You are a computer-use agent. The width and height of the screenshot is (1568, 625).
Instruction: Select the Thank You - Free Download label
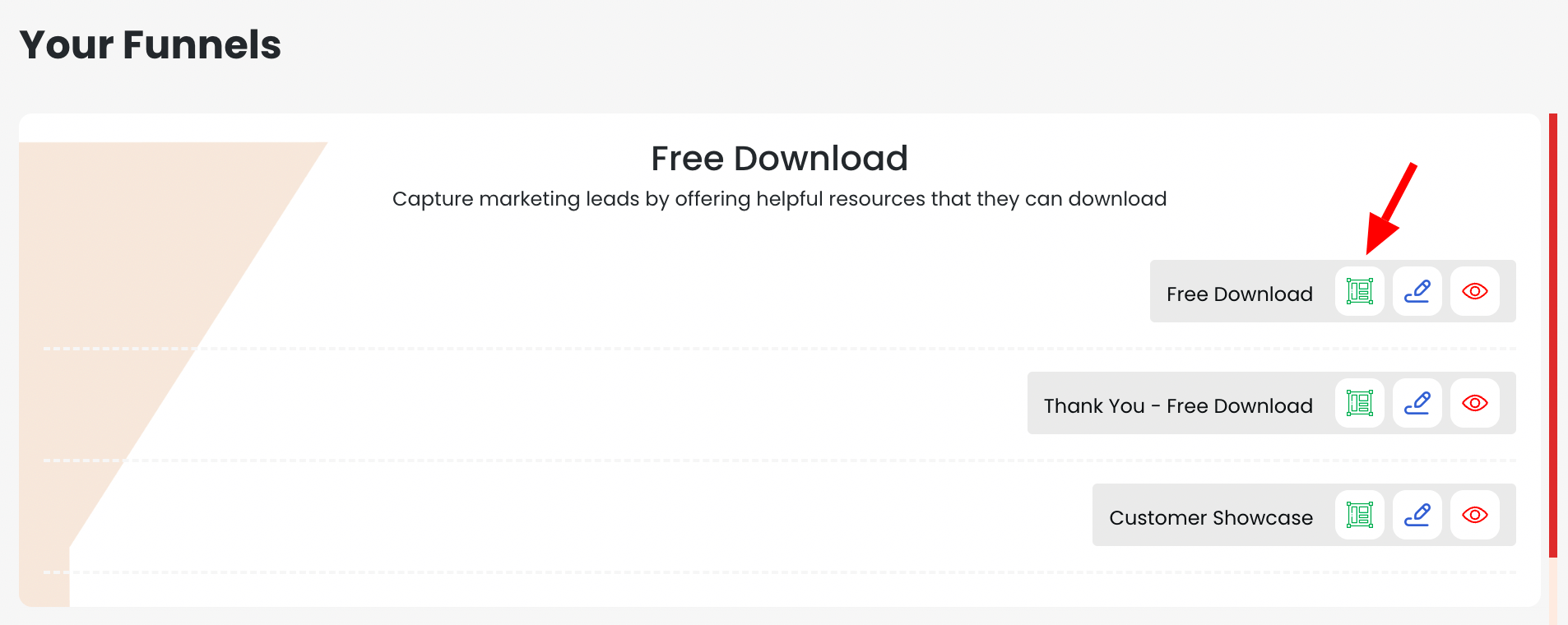coord(1177,405)
